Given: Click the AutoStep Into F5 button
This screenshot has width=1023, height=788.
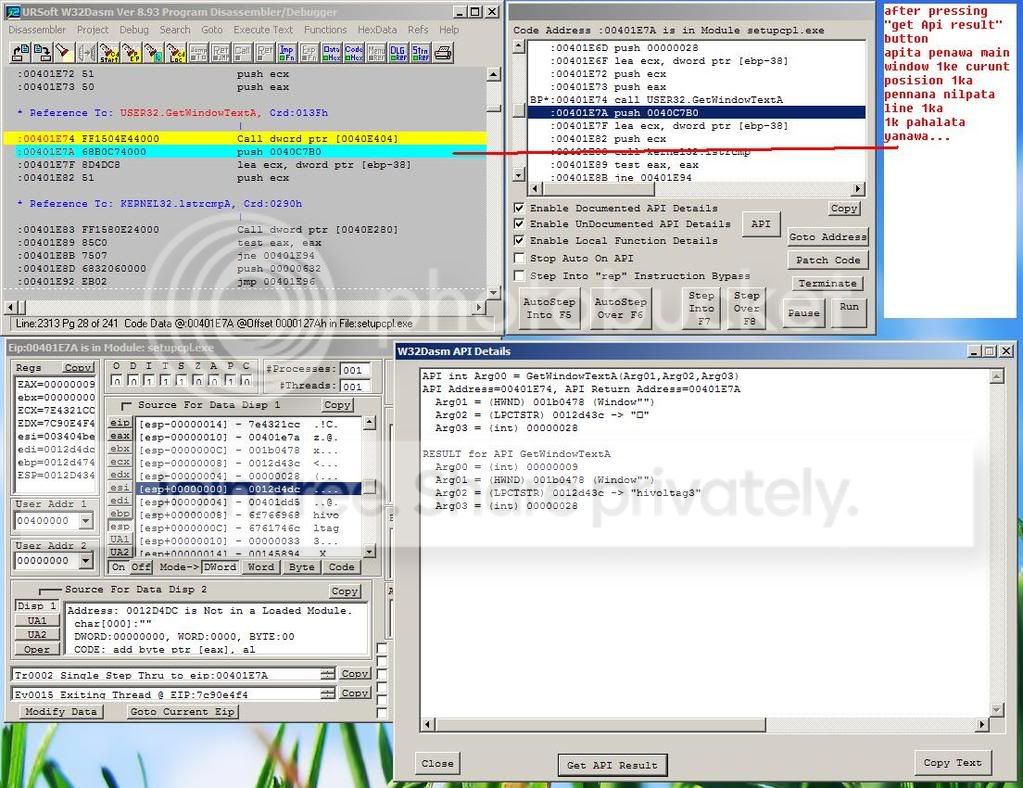Looking at the screenshot, I should (549, 308).
